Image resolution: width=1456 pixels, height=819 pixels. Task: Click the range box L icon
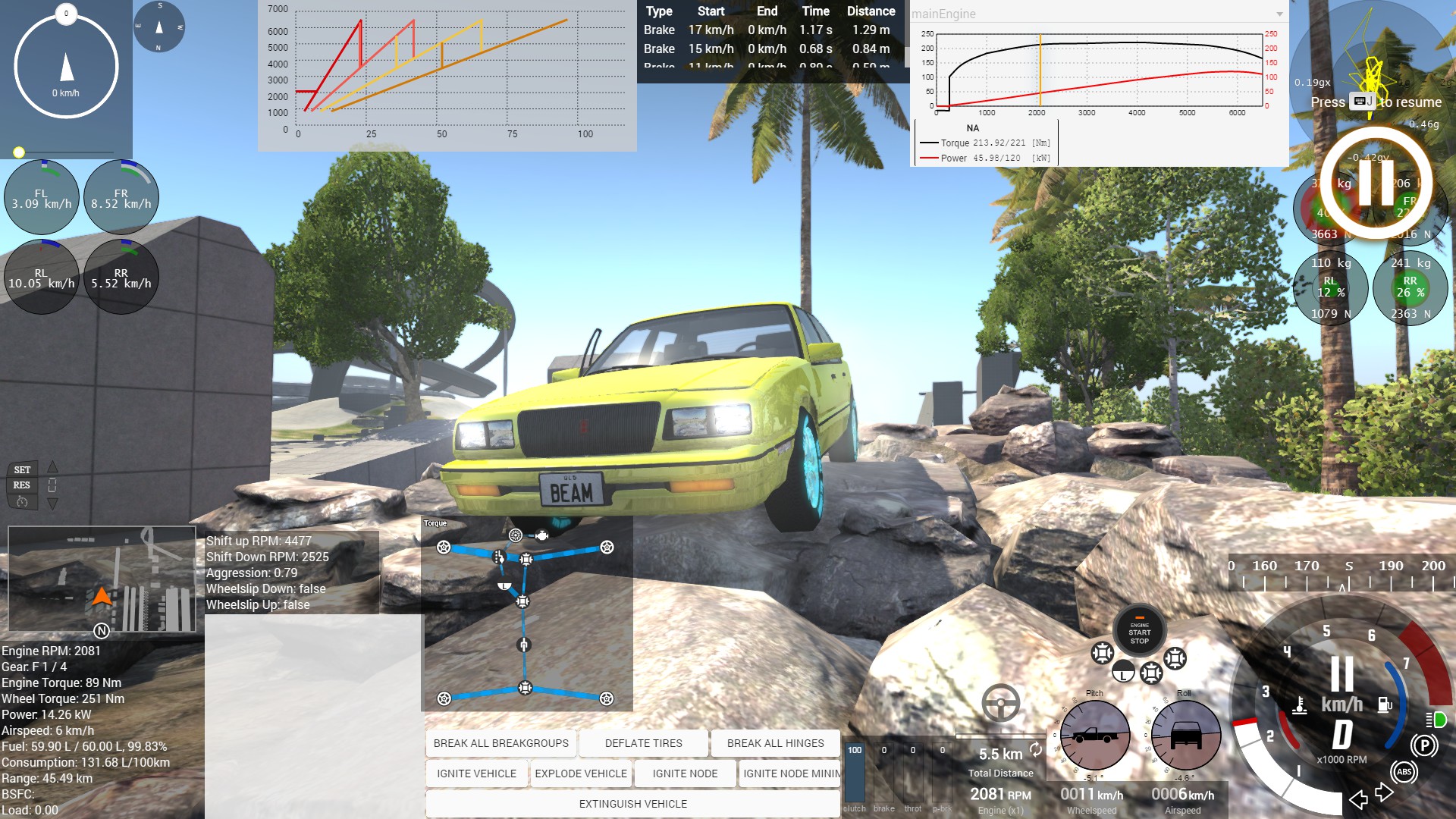click(x=1123, y=672)
